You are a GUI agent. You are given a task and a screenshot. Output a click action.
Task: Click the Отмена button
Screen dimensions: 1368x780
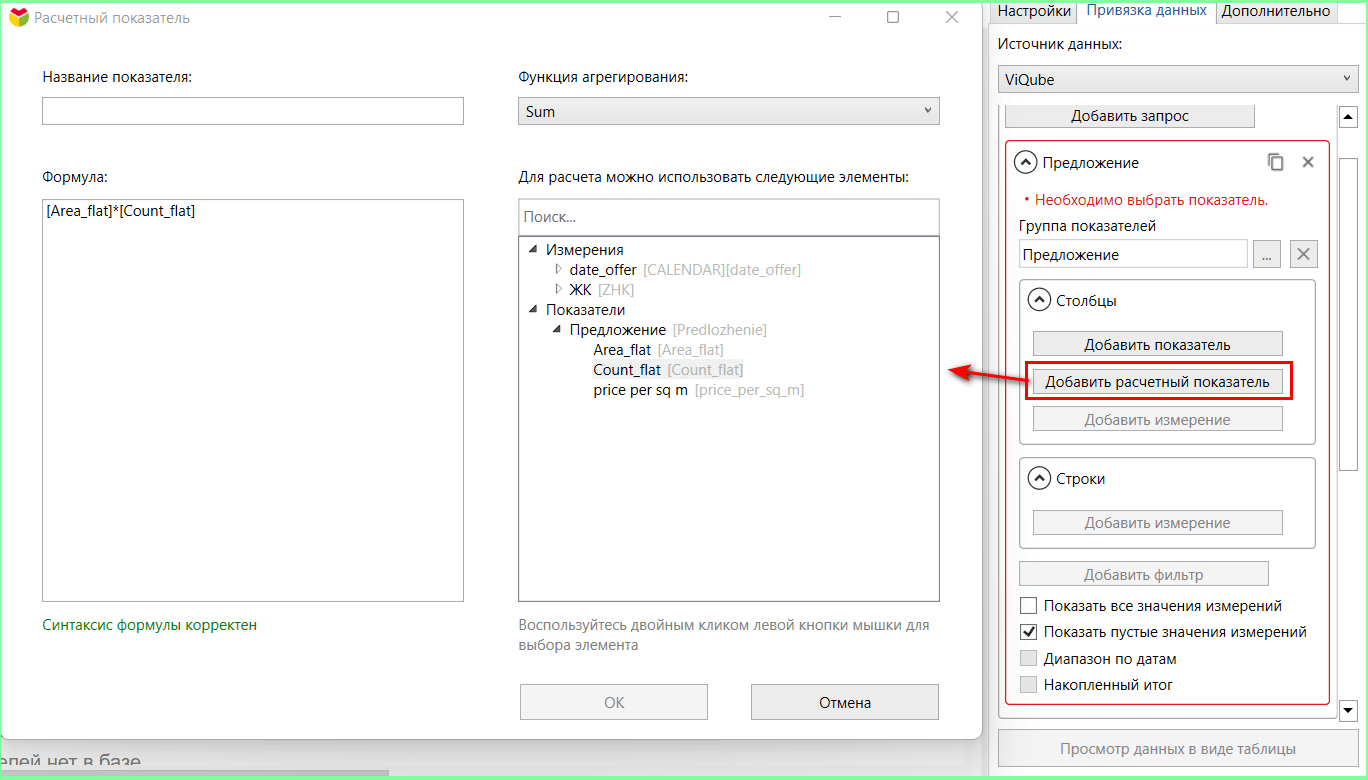pos(845,702)
